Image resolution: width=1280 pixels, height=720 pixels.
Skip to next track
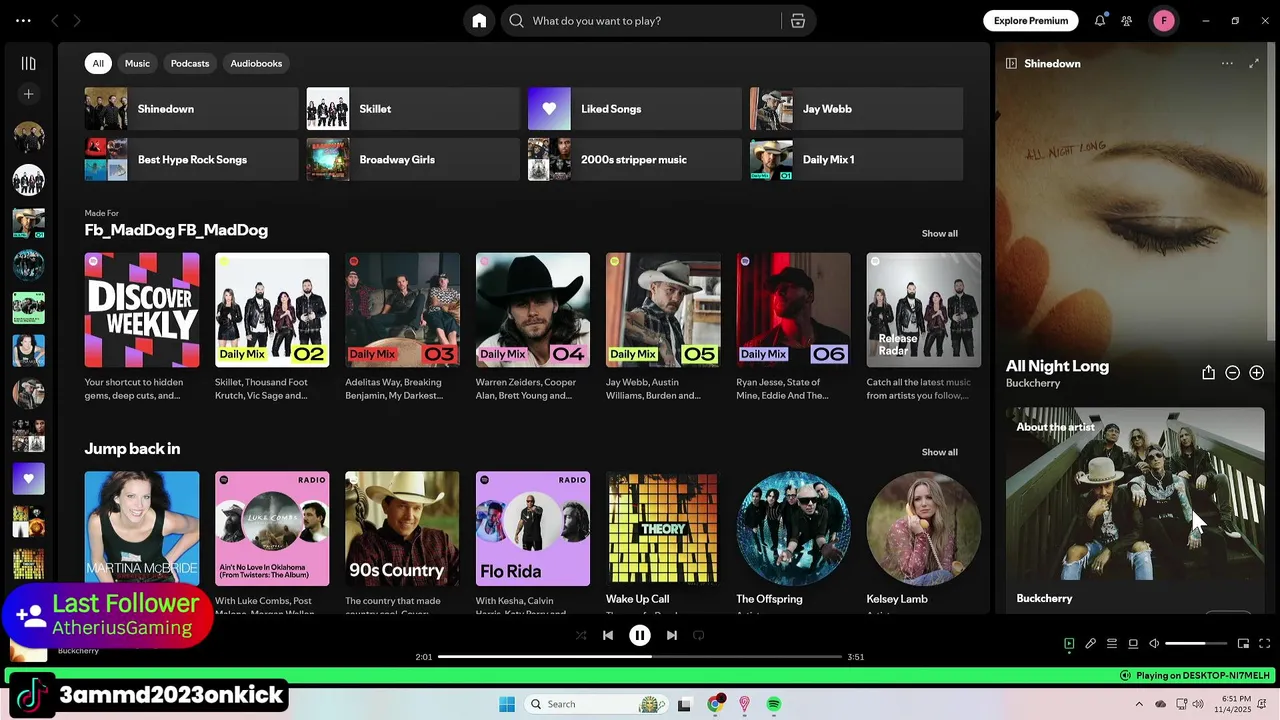click(672, 635)
